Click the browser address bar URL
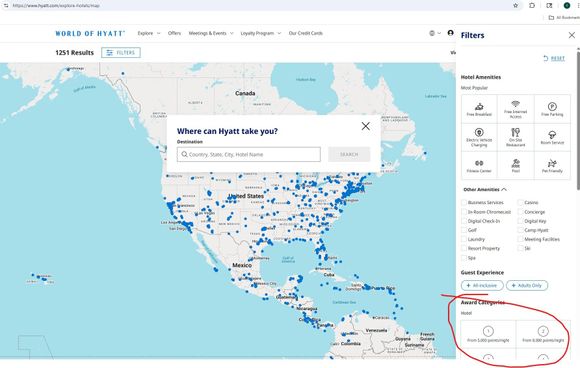 56,6
